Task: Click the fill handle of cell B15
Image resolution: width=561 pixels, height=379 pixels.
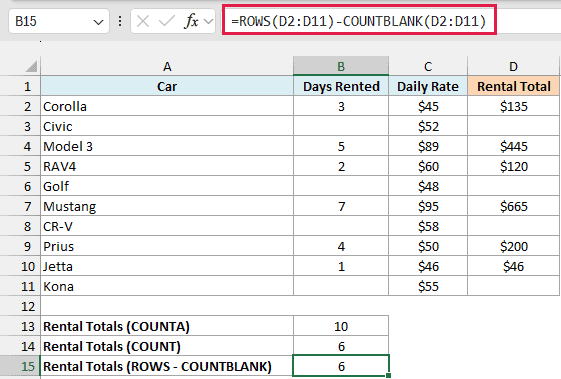Action: tap(389, 375)
